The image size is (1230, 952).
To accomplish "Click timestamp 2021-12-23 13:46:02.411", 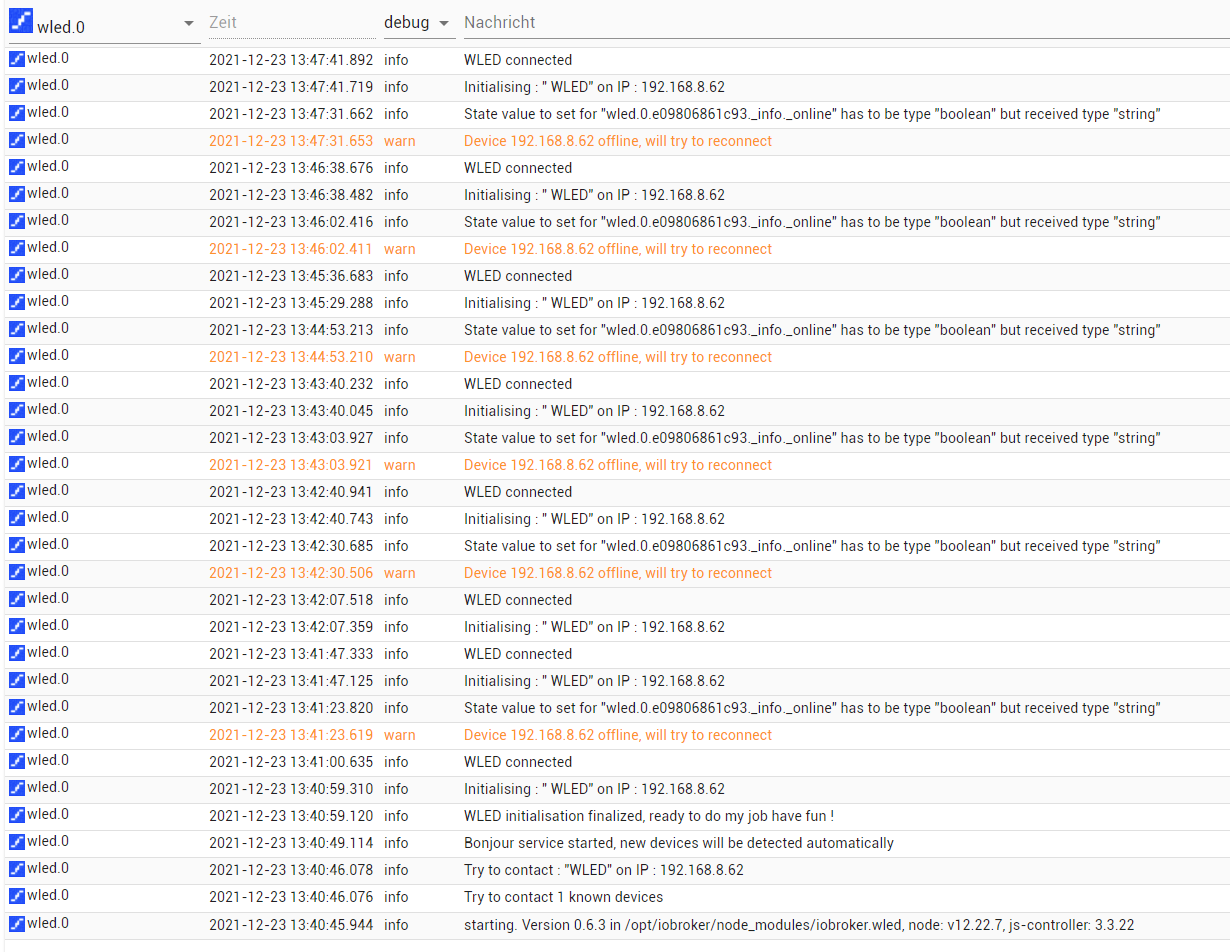I will (x=291, y=249).
